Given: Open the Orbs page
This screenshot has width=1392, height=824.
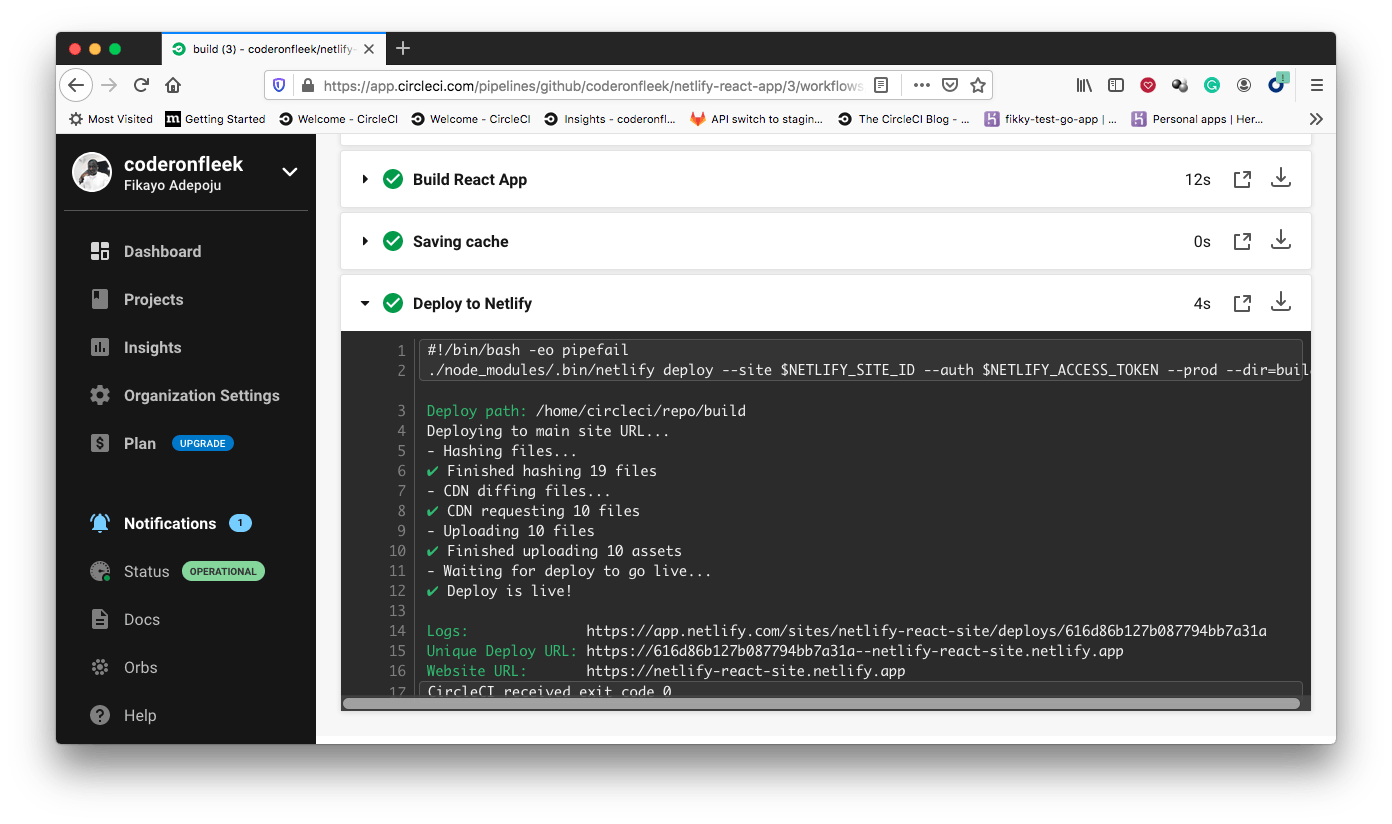Looking at the screenshot, I should point(140,667).
